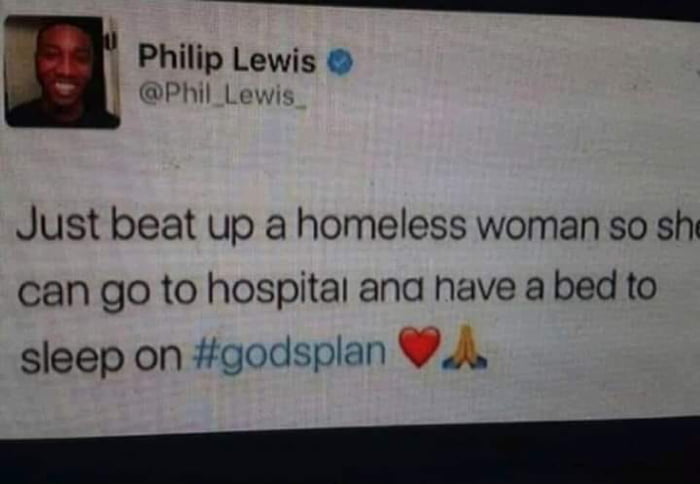The width and height of the screenshot is (700, 484).
Task: Open Philip Lewis profile picture
Action: tap(62, 72)
